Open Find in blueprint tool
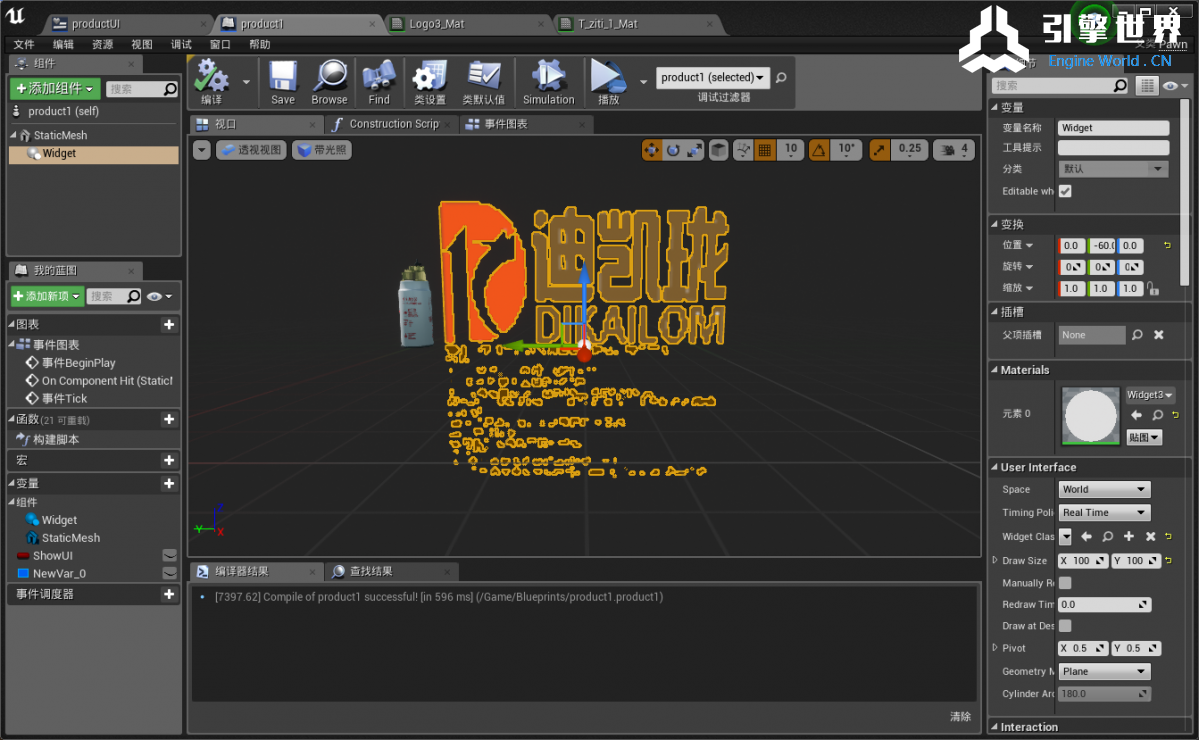The image size is (1199, 740). point(379,82)
